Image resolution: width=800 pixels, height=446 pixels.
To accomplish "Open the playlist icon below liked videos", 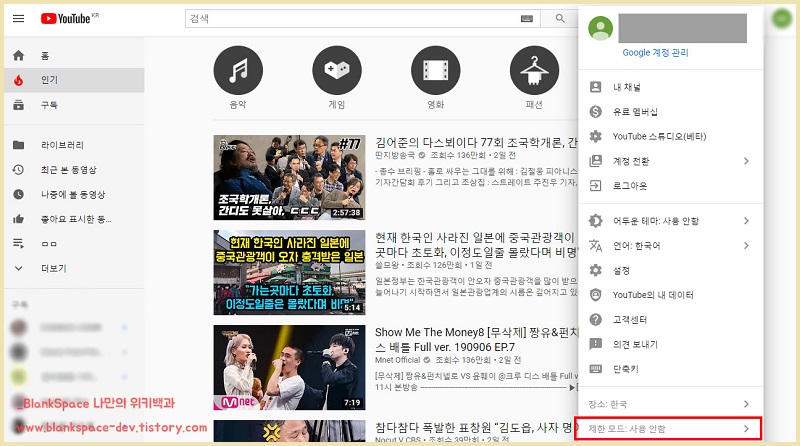I will [x=18, y=243].
